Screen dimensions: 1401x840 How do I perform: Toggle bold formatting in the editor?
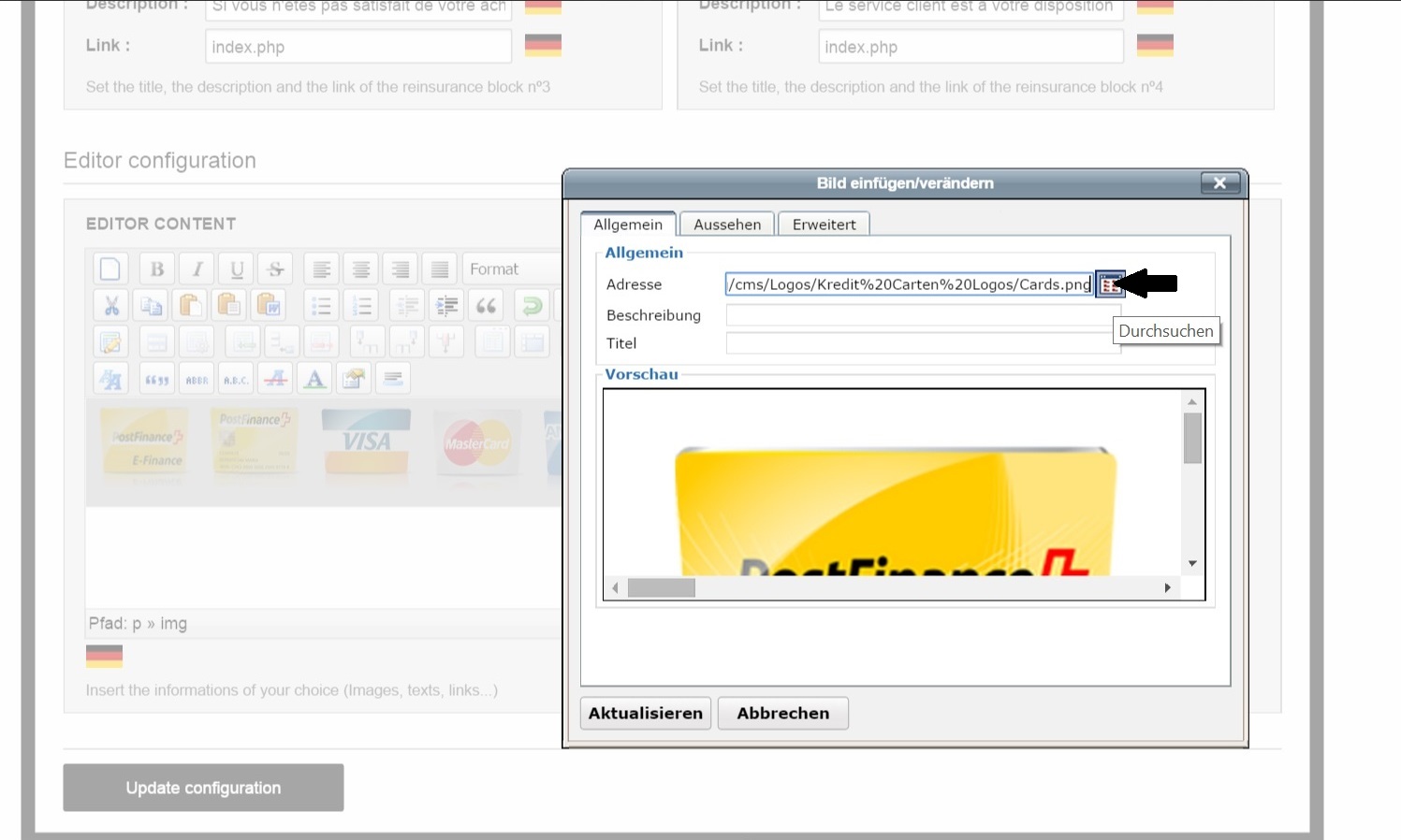coord(157,269)
